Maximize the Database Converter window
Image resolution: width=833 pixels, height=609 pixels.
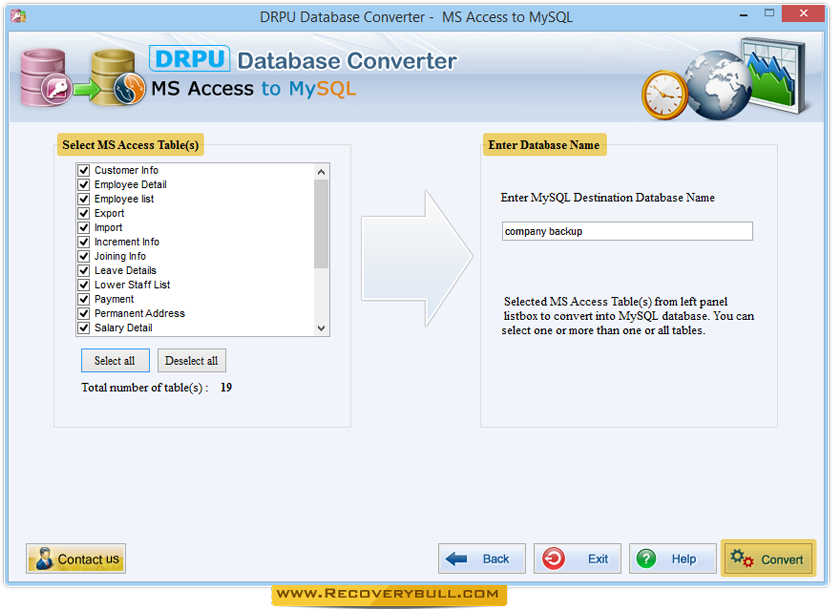coord(769,13)
